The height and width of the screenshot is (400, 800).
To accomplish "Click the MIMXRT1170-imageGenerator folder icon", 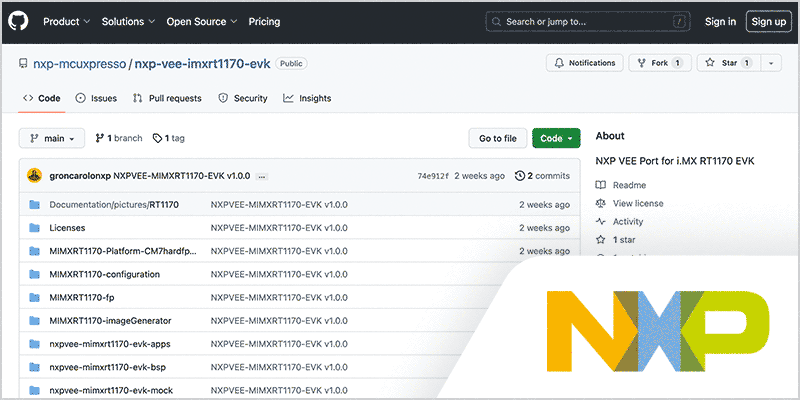I will tap(35, 321).
